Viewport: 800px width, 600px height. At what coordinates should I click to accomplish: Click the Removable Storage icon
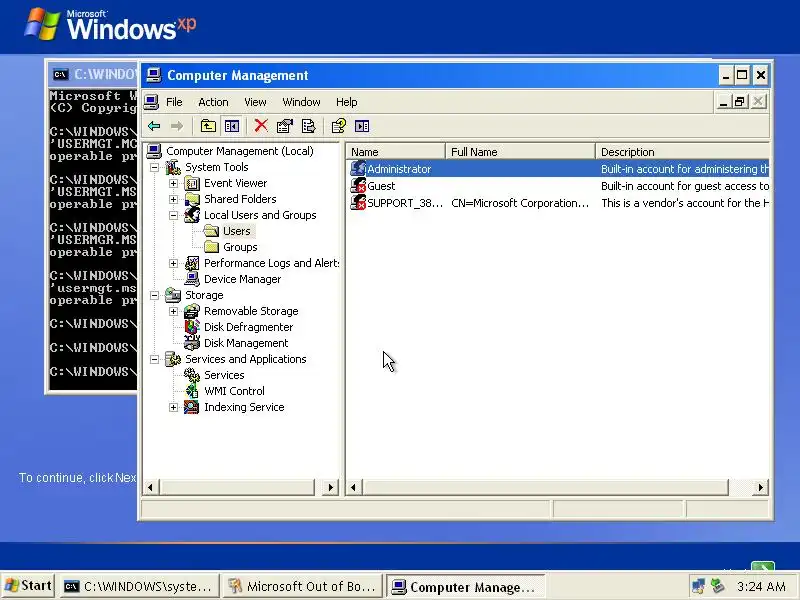(x=192, y=311)
